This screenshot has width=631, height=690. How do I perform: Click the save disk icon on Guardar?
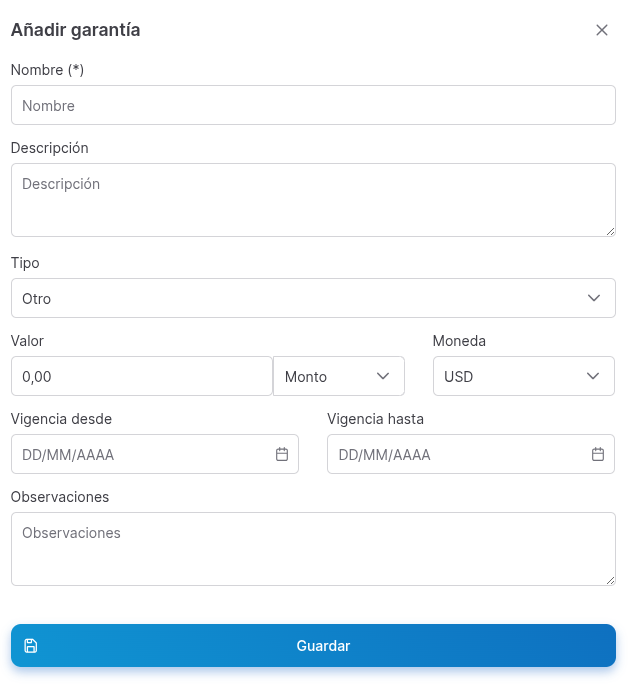coord(31,646)
